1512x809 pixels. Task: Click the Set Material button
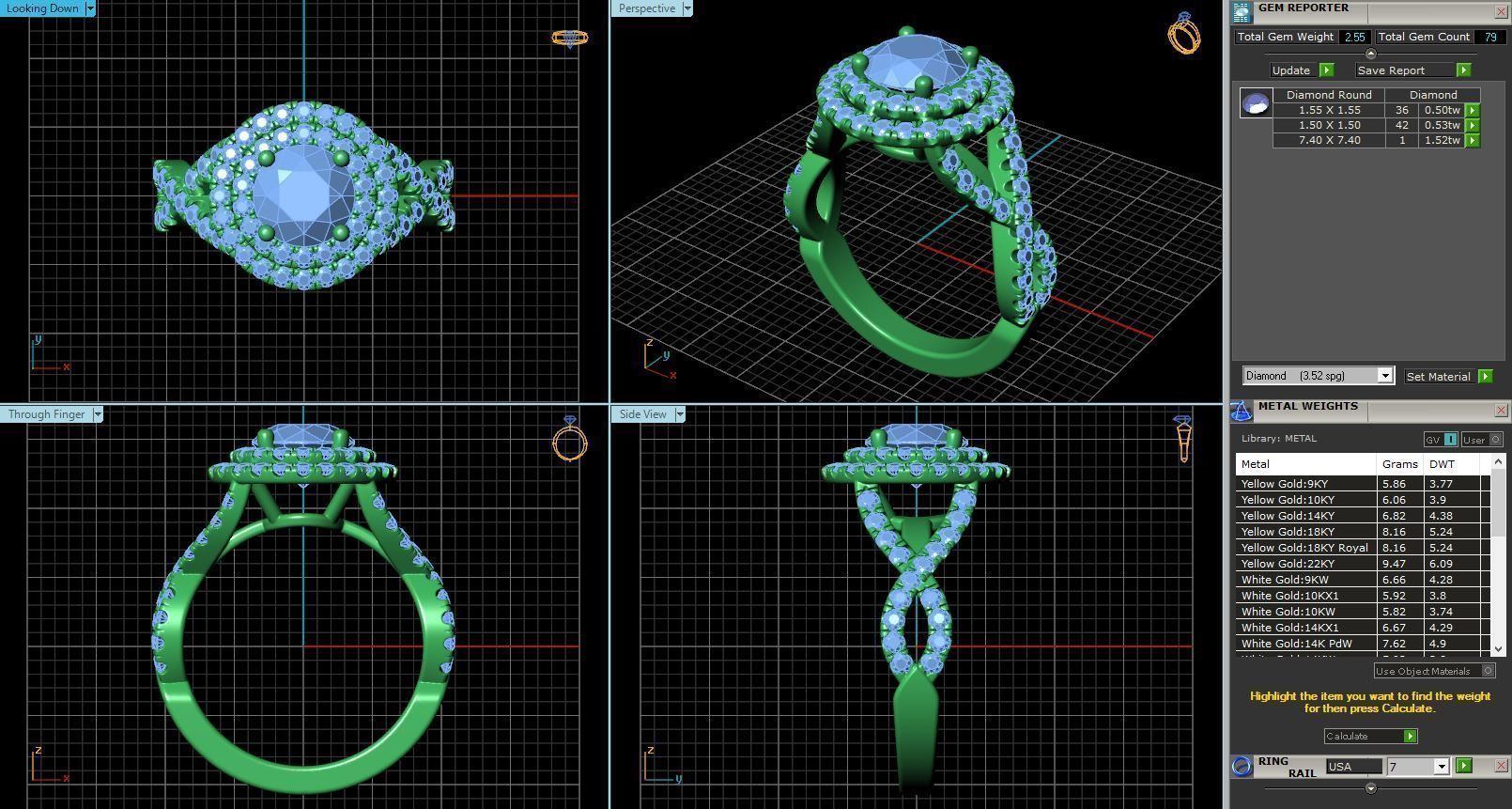coord(1438,376)
